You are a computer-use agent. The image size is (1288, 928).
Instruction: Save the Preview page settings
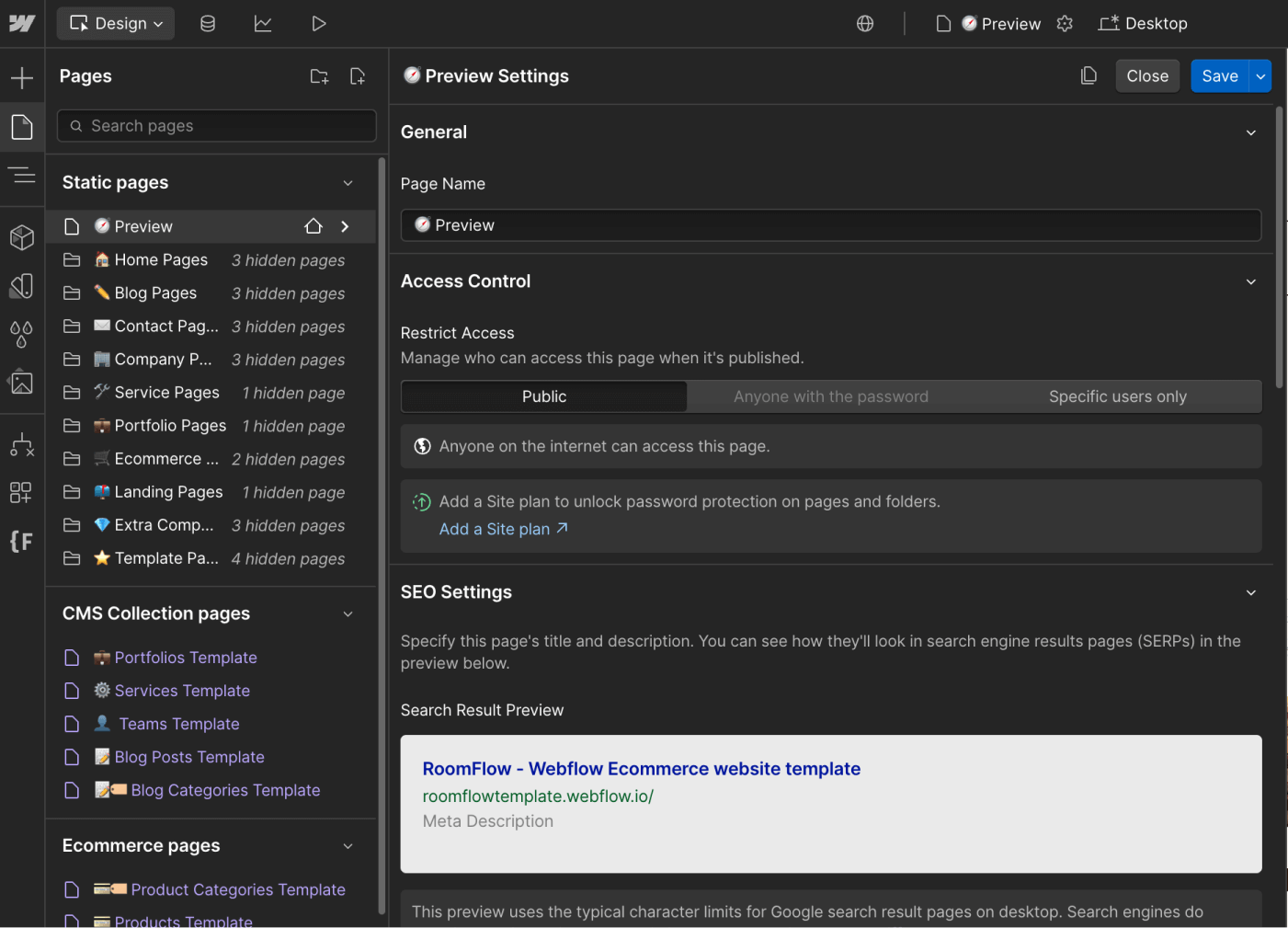[x=1219, y=75]
